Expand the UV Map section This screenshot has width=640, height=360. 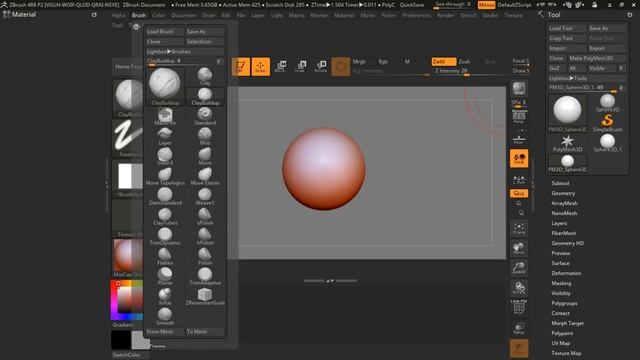click(x=560, y=343)
